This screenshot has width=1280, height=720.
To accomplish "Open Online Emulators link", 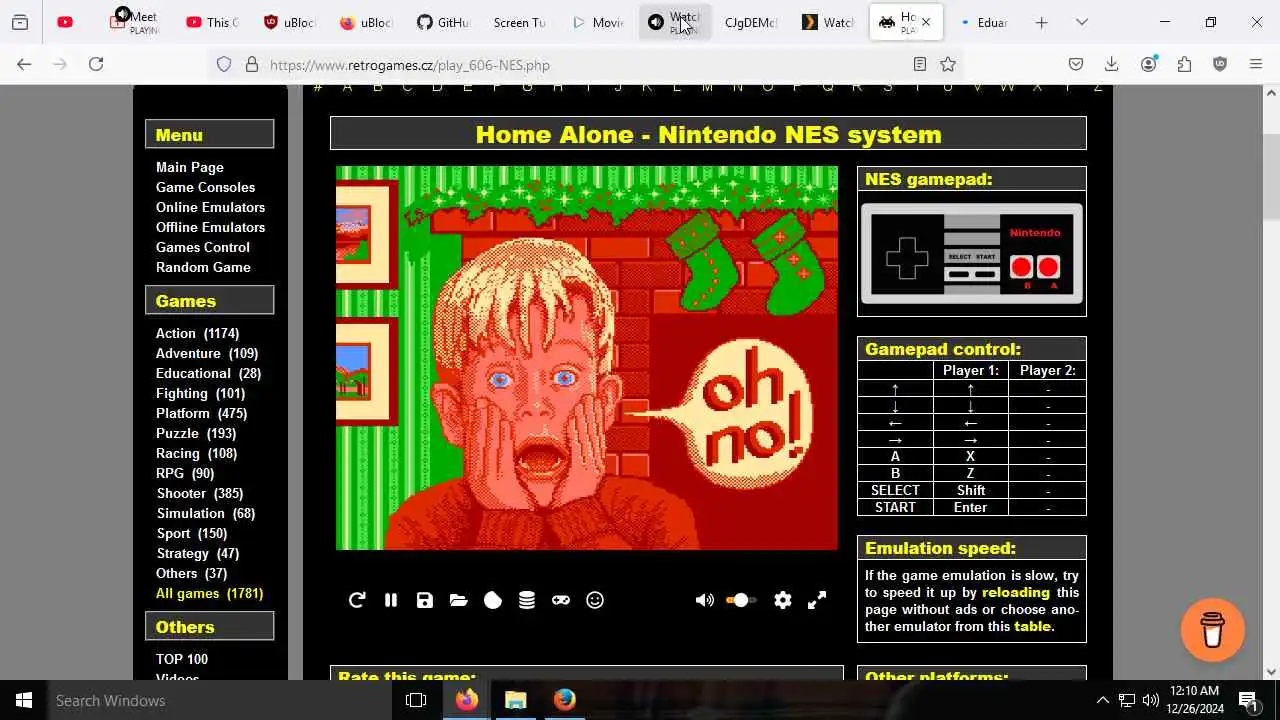I will [x=210, y=207].
